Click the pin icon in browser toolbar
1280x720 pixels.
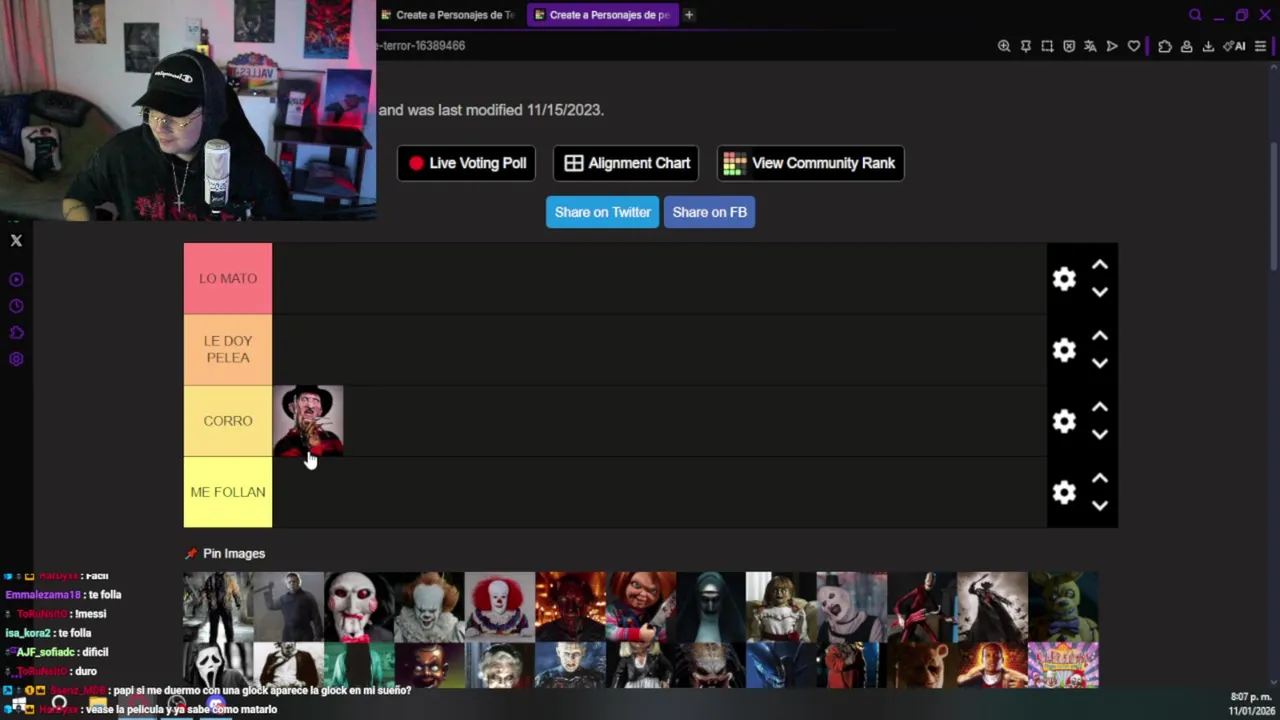click(x=1025, y=46)
